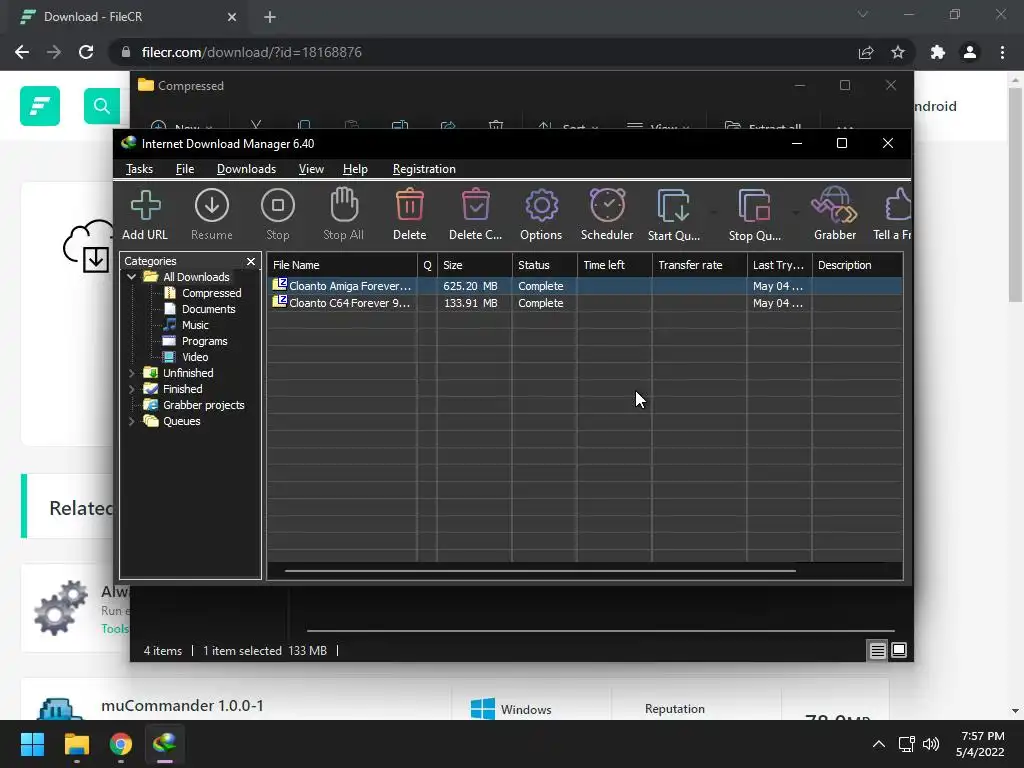Screen dimensions: 1024x768
Task: Open the File menu
Action: 185,169
